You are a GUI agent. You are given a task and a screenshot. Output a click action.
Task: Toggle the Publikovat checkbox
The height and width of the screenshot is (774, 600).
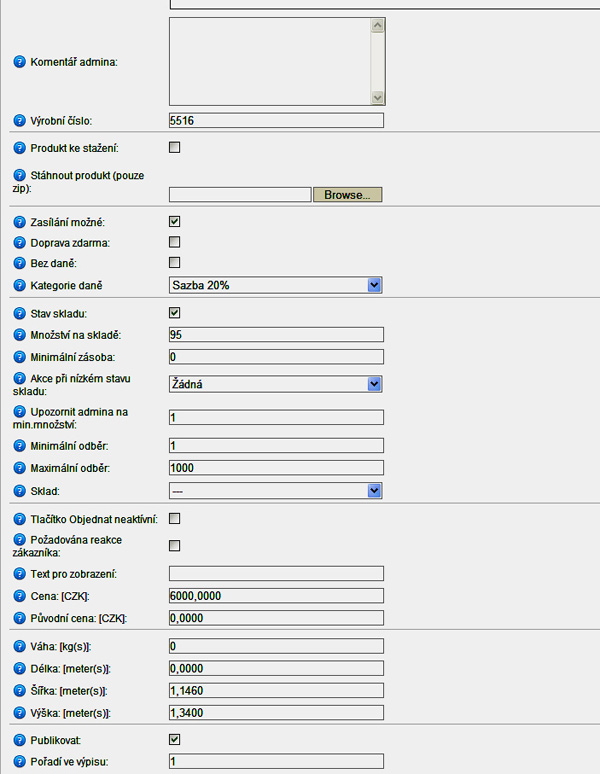coord(175,739)
